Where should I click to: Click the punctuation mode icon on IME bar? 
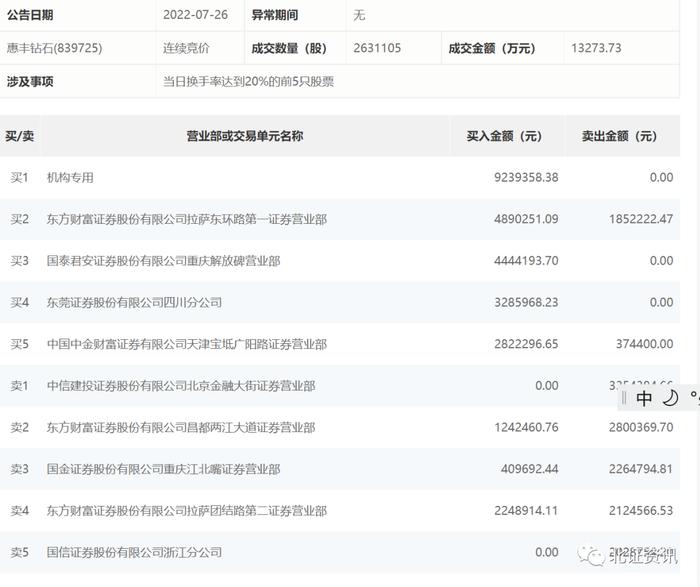(694, 397)
